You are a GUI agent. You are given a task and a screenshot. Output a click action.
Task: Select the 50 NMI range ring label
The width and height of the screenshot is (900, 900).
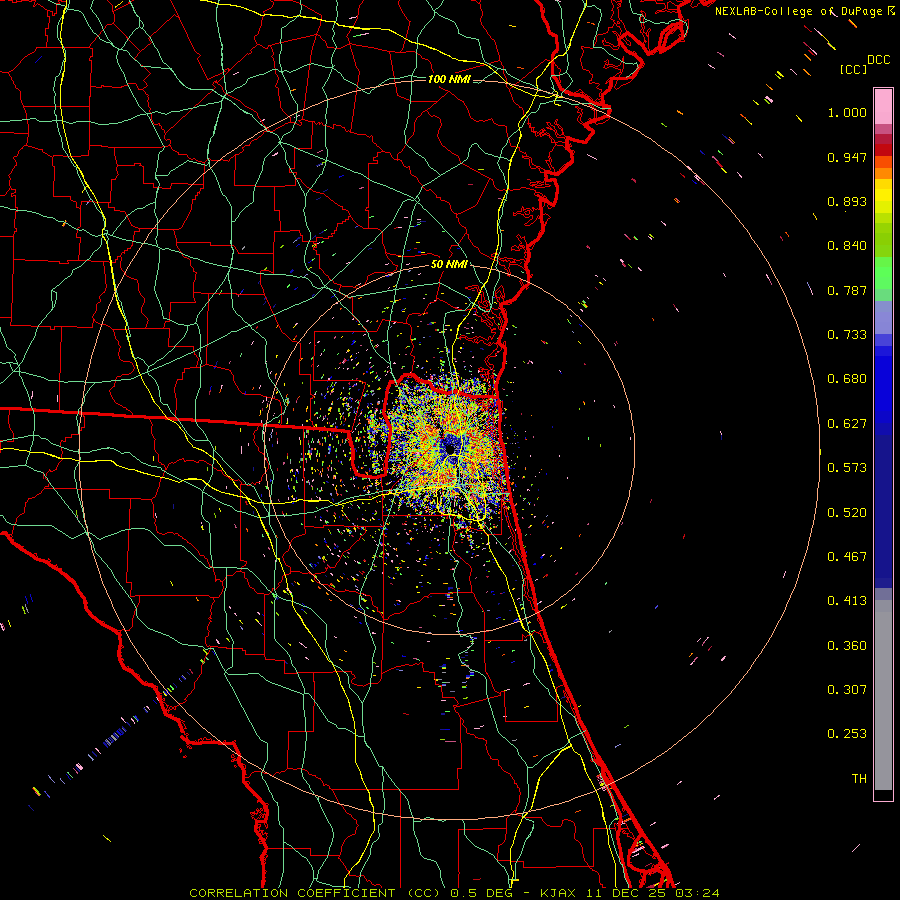(449, 264)
